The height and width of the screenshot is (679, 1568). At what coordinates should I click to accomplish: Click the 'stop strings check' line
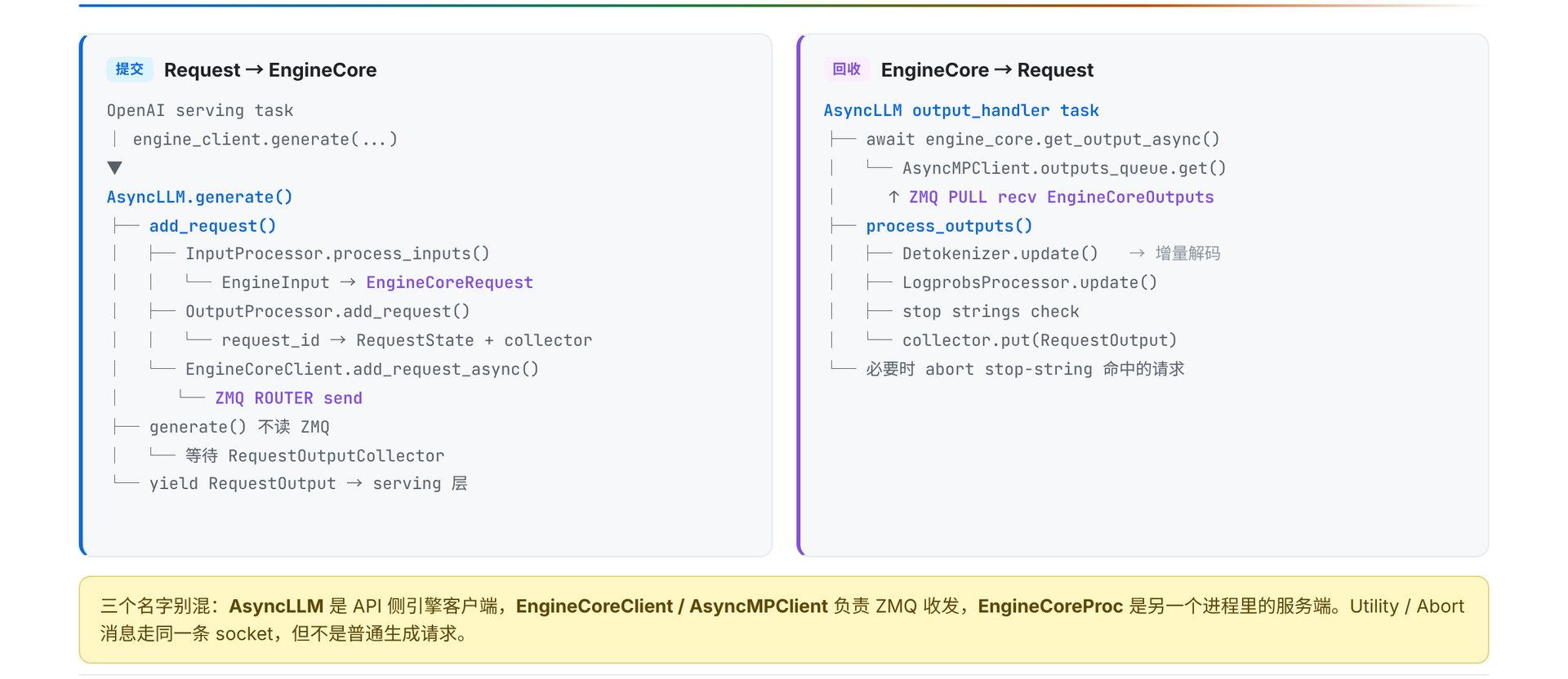click(991, 312)
